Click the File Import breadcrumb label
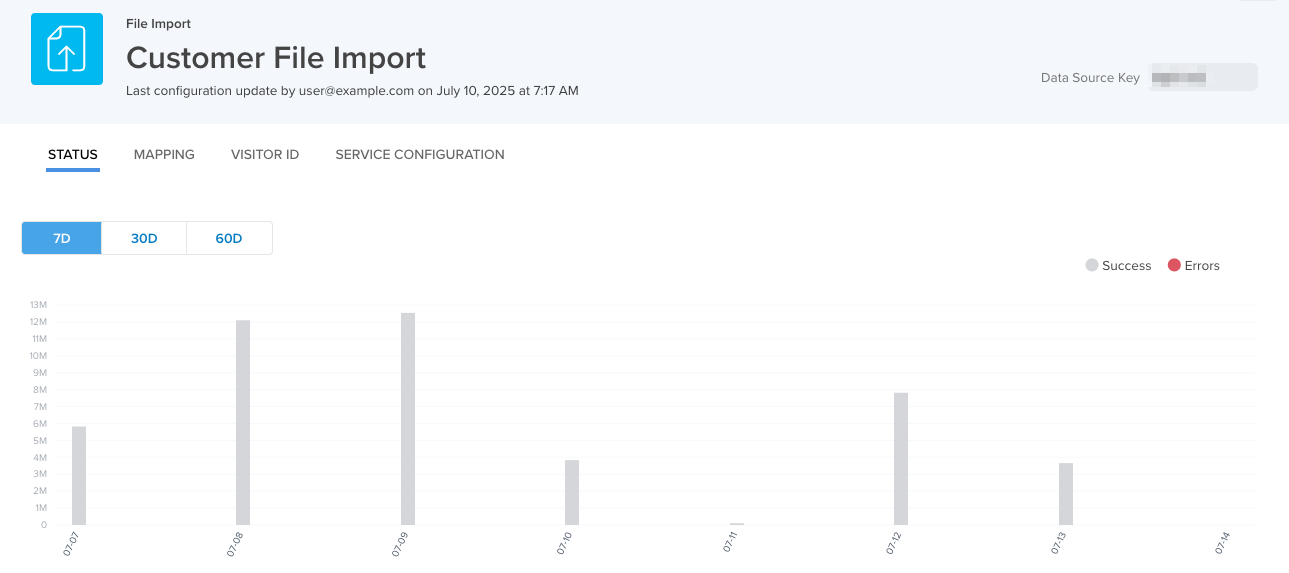The height and width of the screenshot is (573, 1289). (158, 23)
